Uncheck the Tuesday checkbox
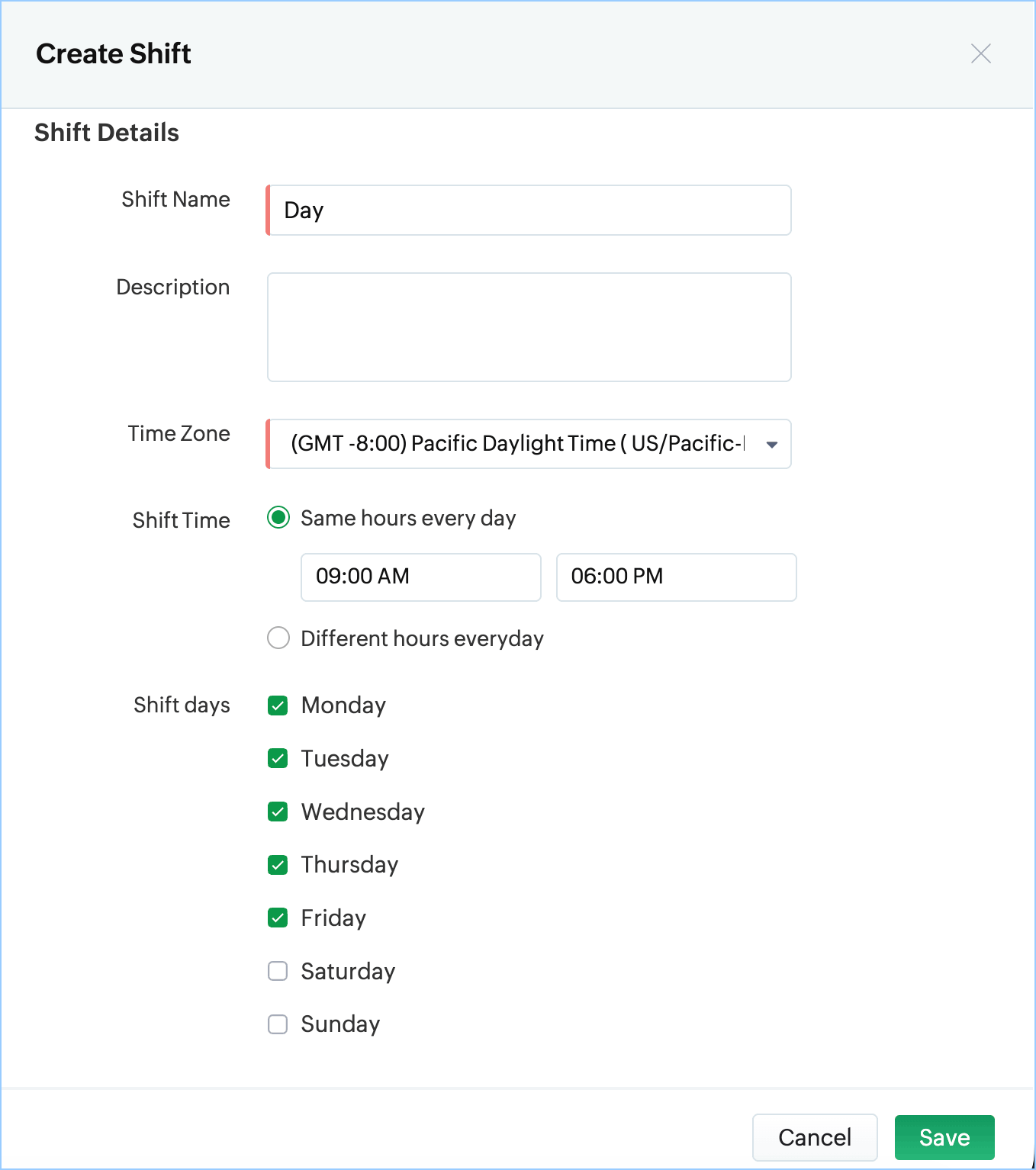 278,759
